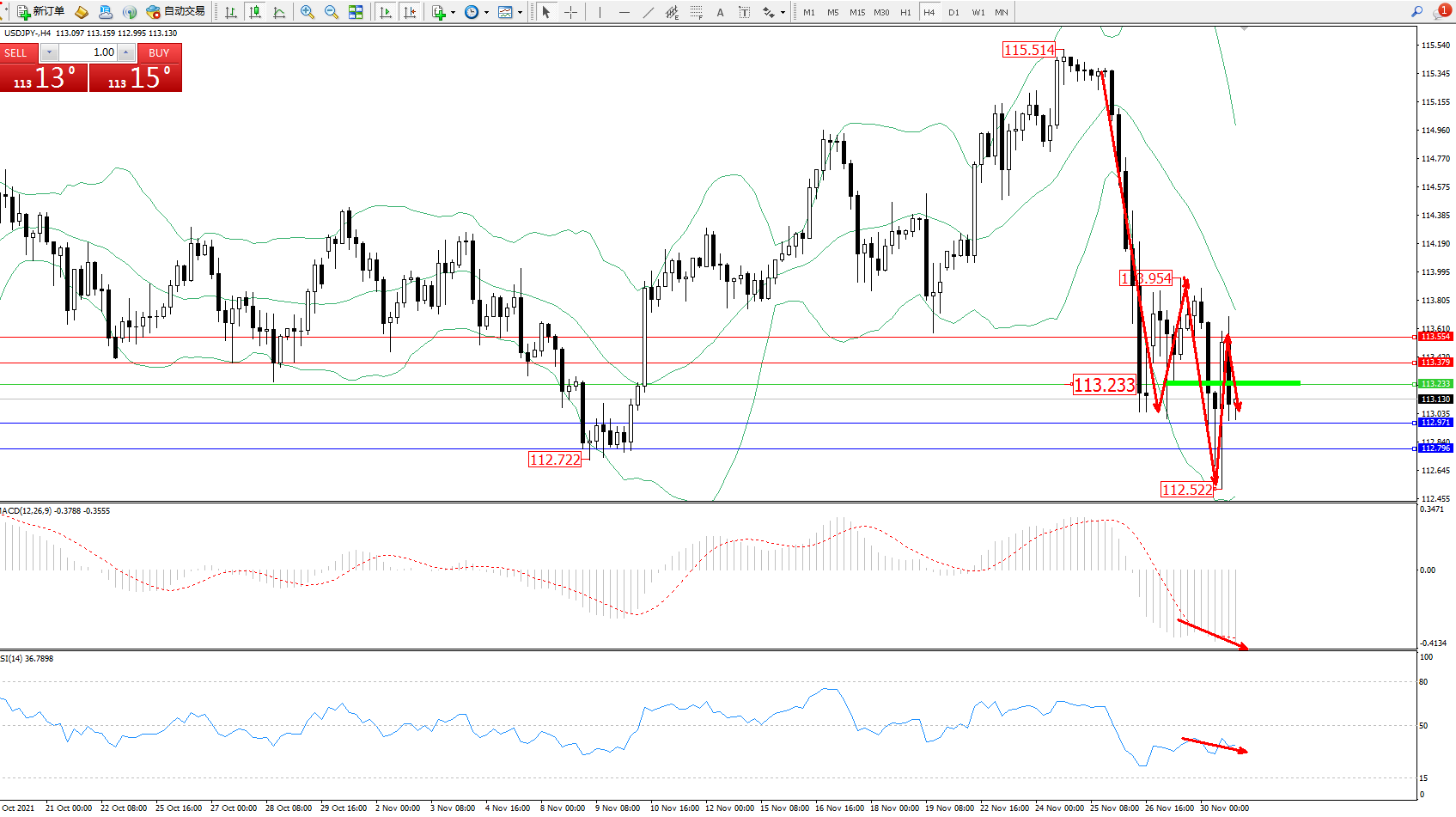Toggle the Chart Shift option
This screenshot has height=817, width=1456.
(410, 12)
